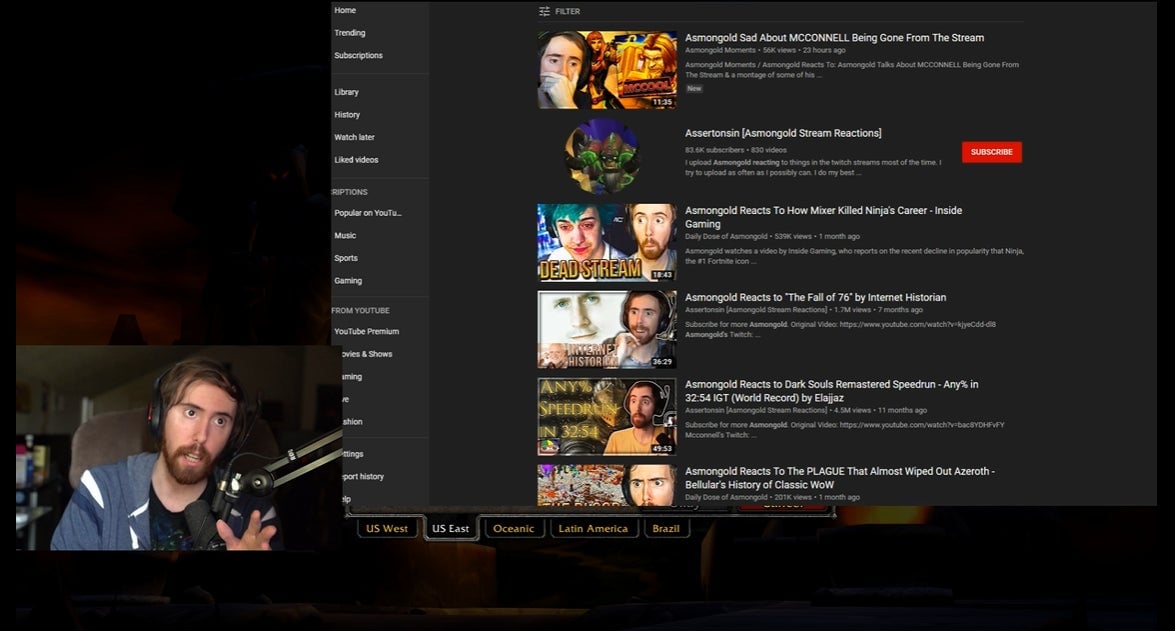
Task: Open the Assertonsin channel avatar
Action: 601,156
